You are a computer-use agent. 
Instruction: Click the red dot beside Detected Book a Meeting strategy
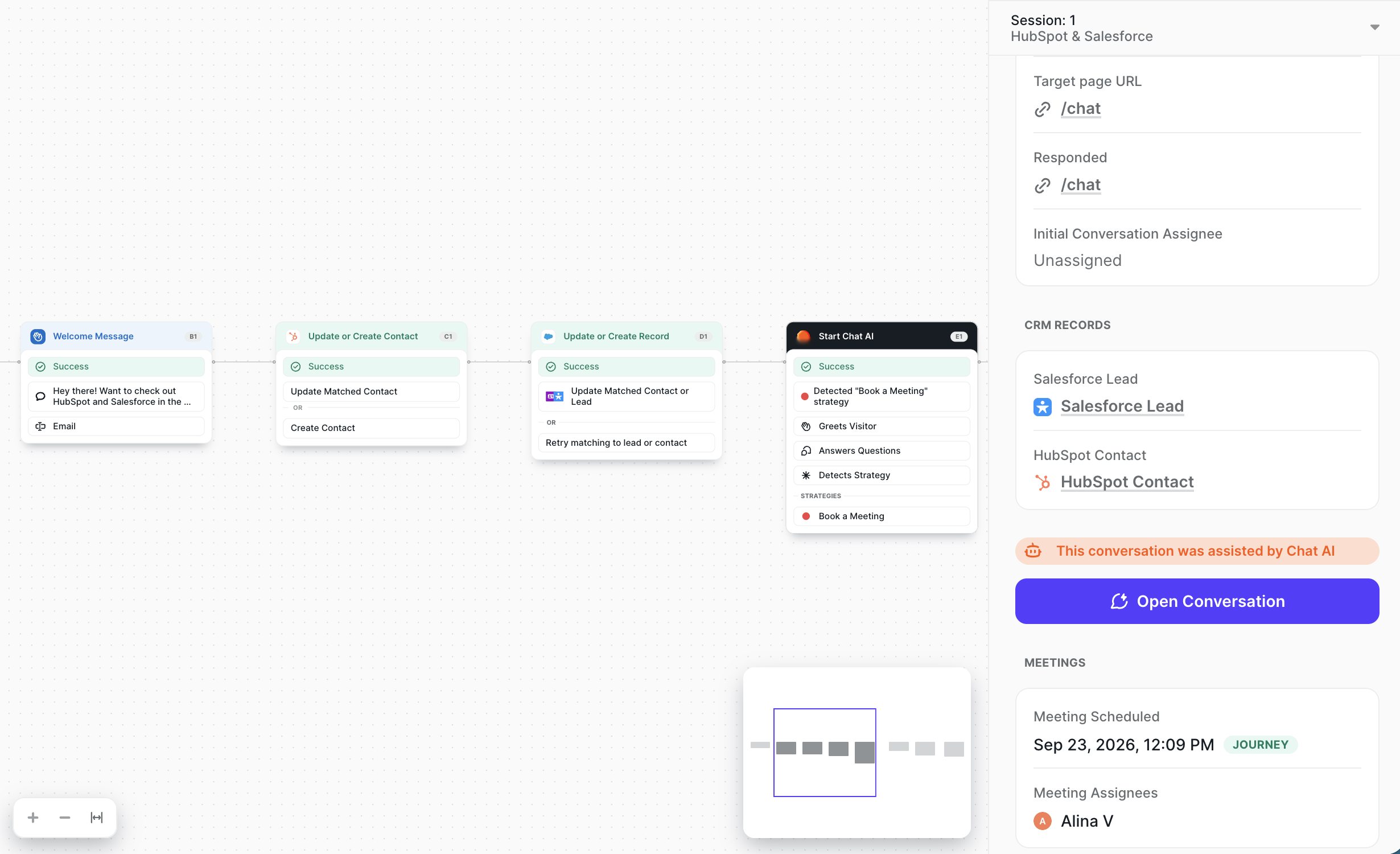(x=805, y=396)
